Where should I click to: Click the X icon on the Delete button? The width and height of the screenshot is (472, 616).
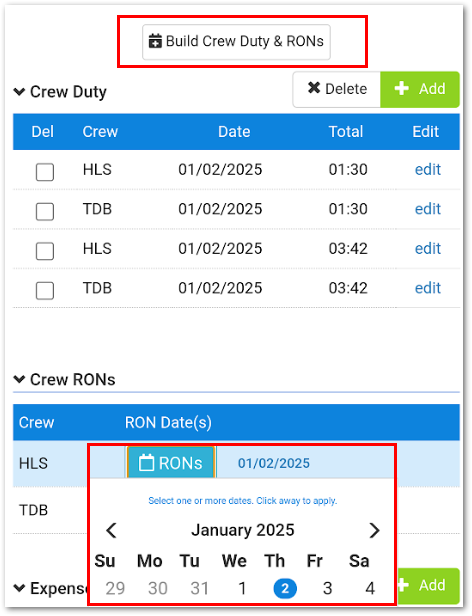[x=314, y=88]
